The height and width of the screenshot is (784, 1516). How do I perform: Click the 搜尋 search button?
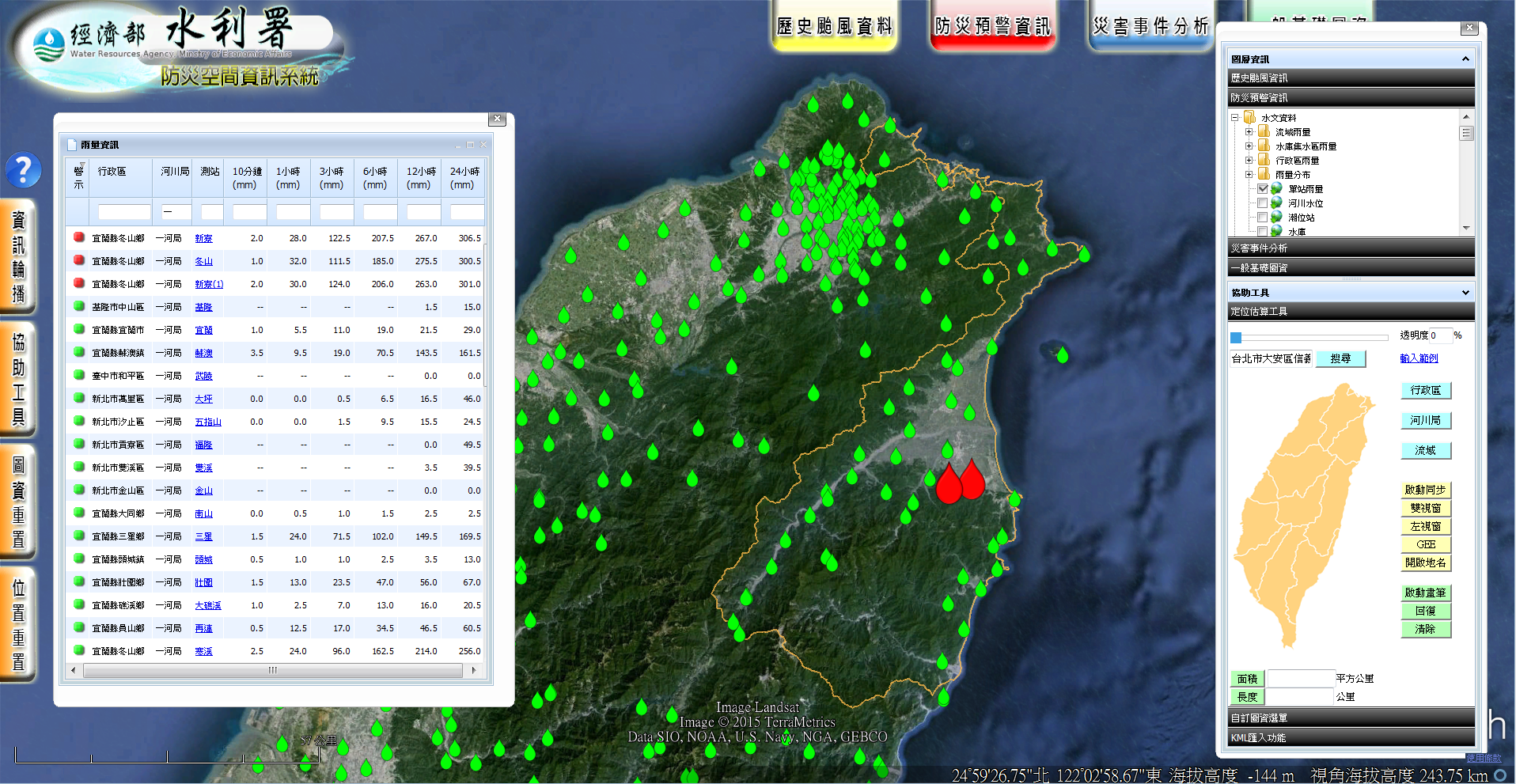pos(1340,358)
